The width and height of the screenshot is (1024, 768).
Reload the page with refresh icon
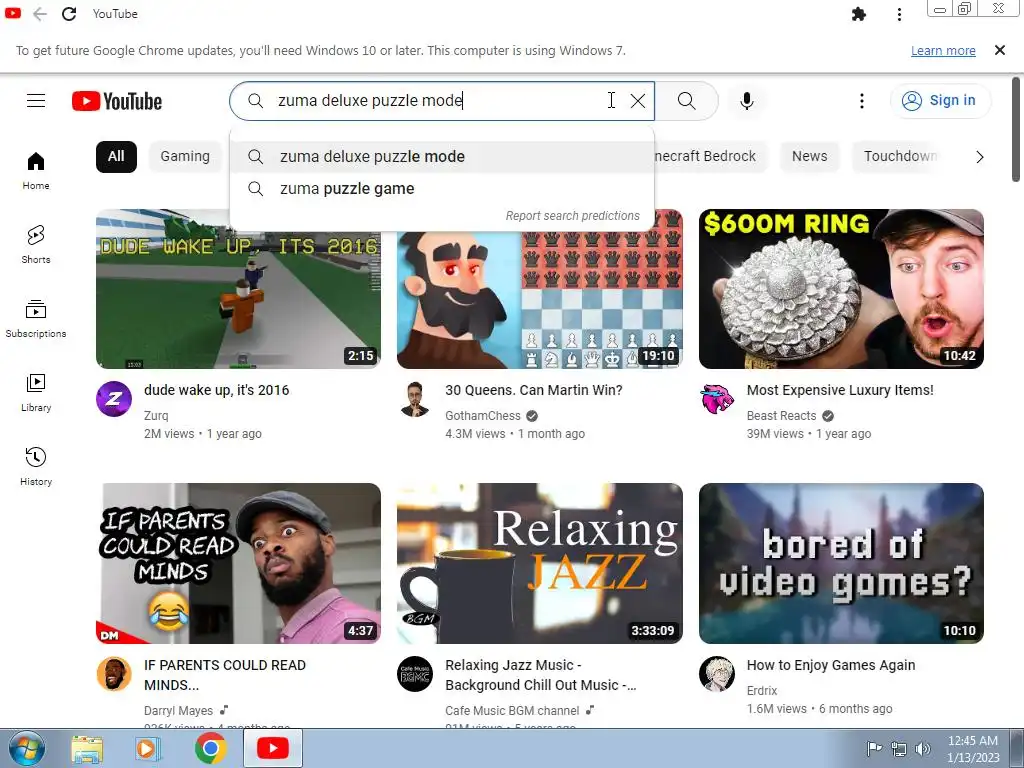tap(69, 14)
